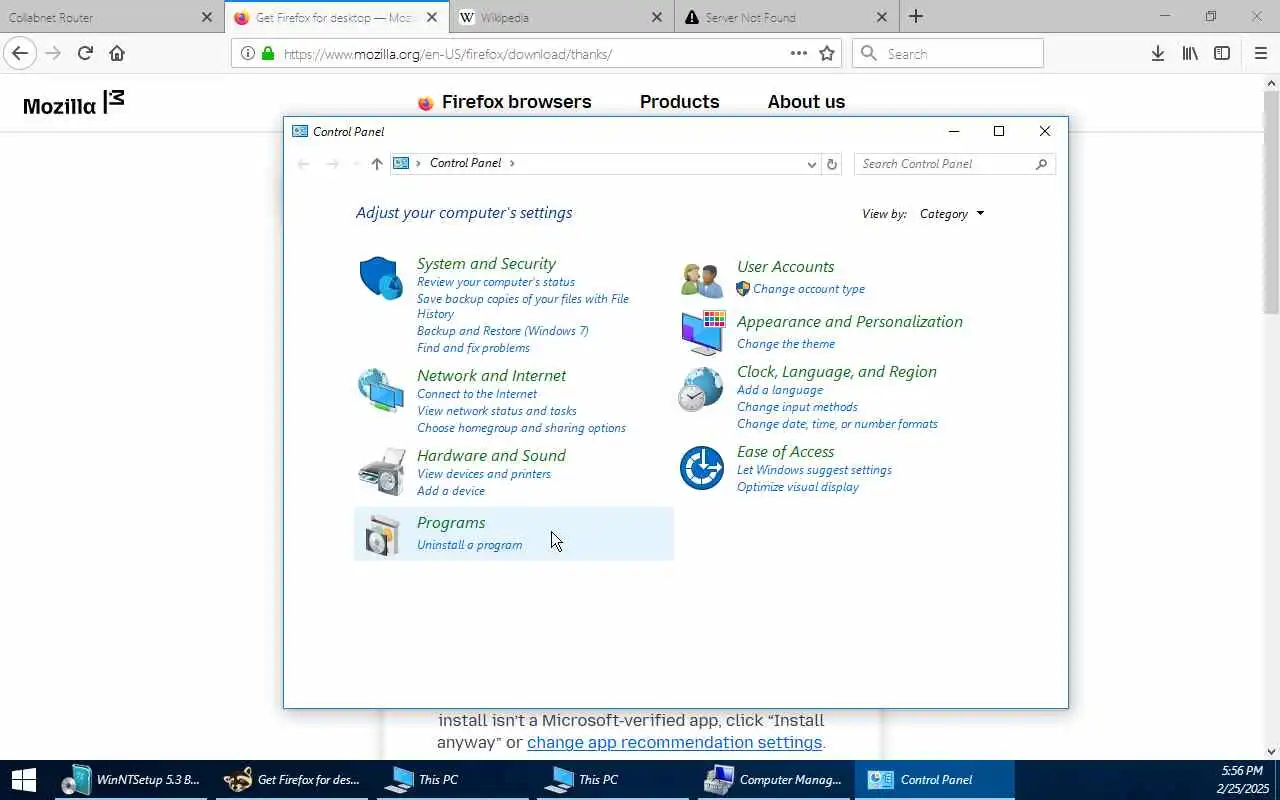Viewport: 1280px width, 800px height.
Task: Switch to Server Not Found tab
Action: 787,17
